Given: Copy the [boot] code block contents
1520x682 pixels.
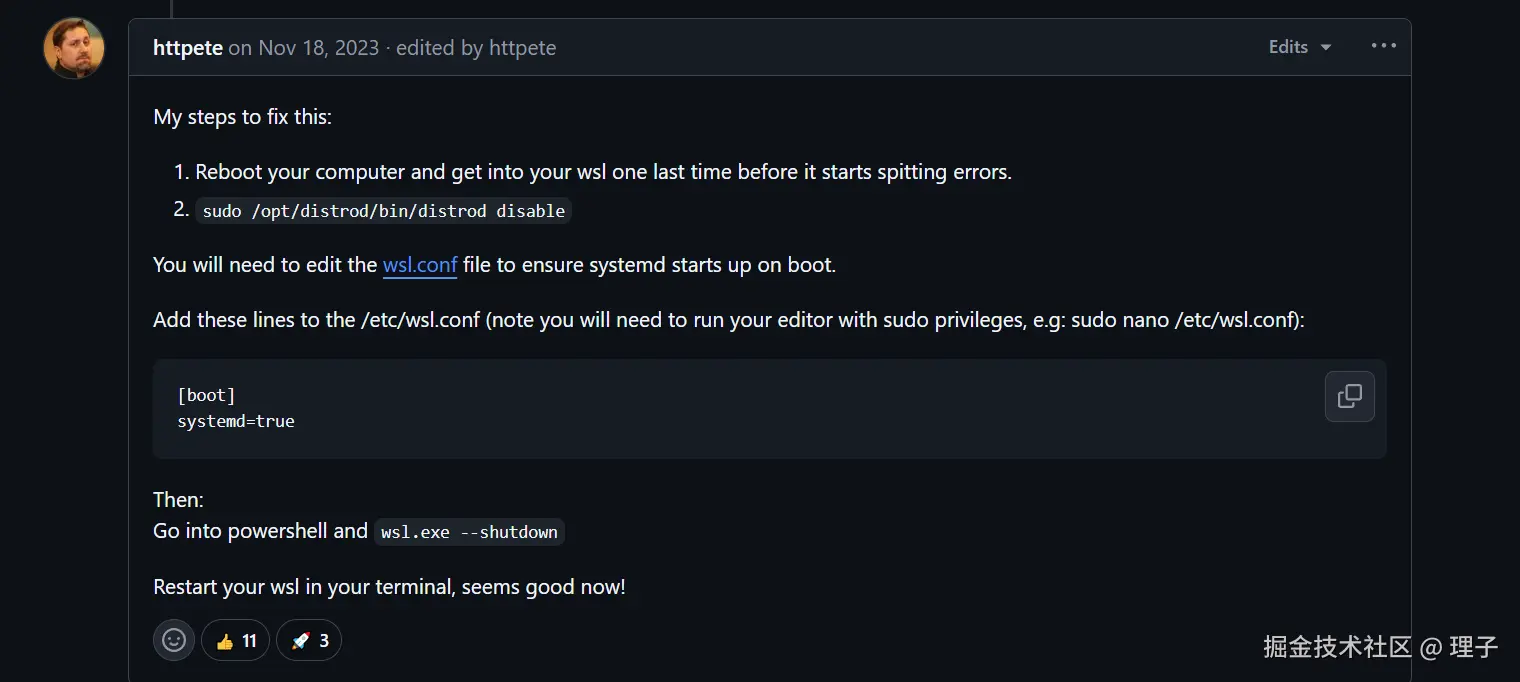Looking at the screenshot, I should 1349,396.
